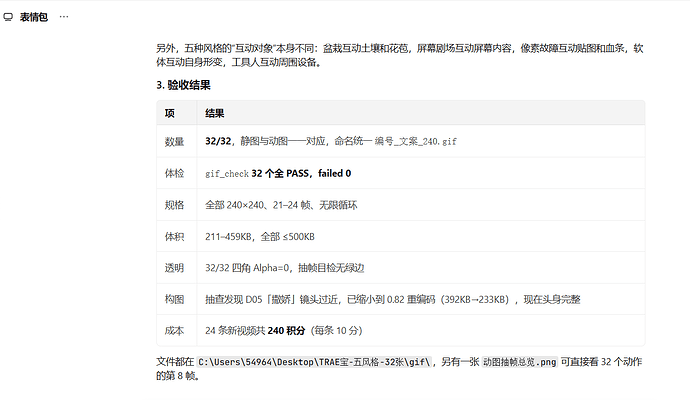Click the text 可直接看 32 个动作
690x400 pixels.
[x=601, y=362]
